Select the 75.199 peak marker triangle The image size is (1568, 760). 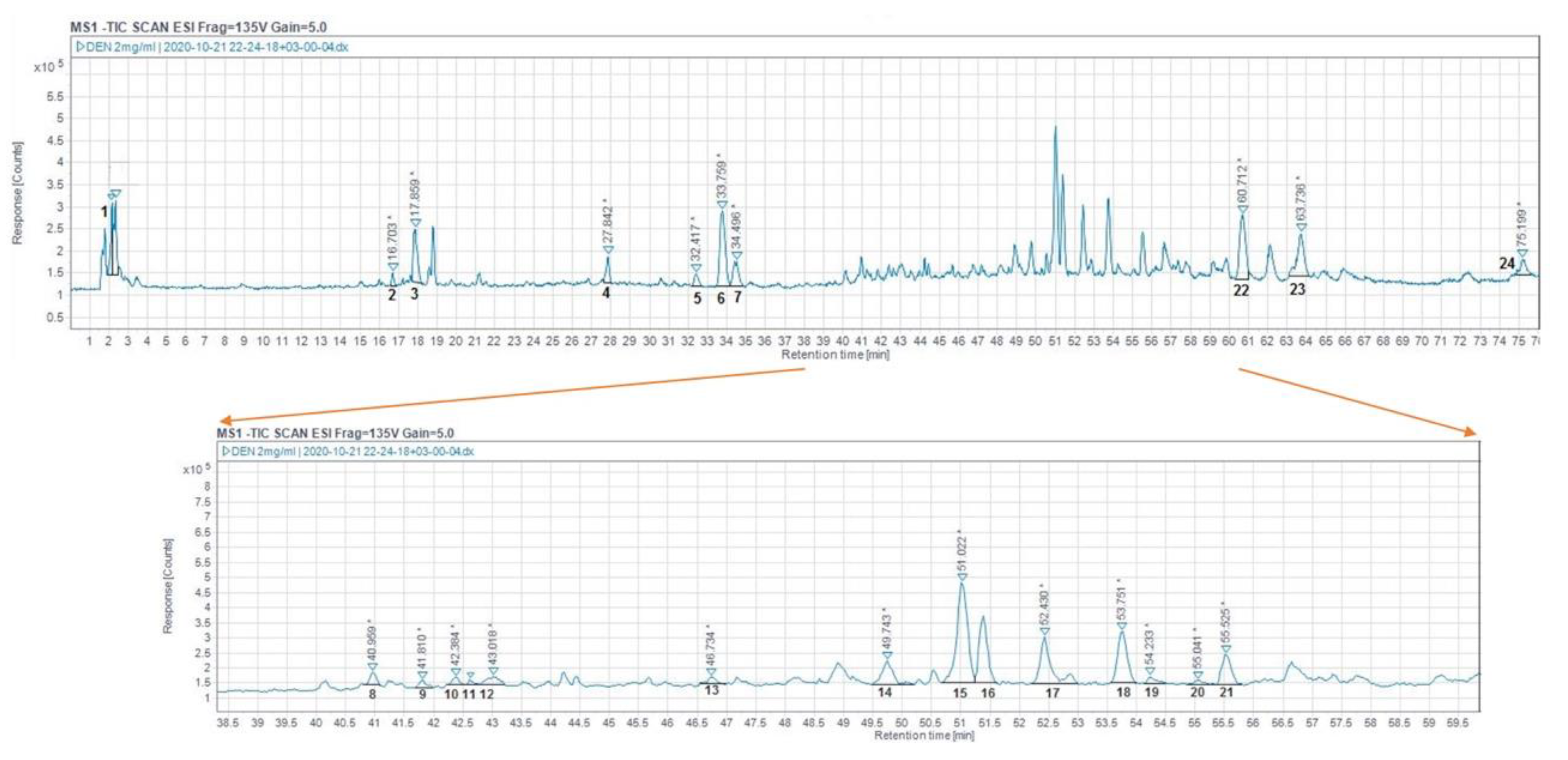click(1522, 253)
